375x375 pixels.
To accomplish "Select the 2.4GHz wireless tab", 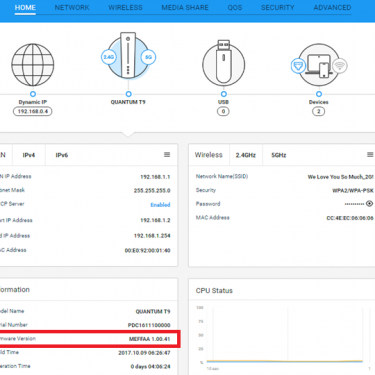I will tap(246, 155).
